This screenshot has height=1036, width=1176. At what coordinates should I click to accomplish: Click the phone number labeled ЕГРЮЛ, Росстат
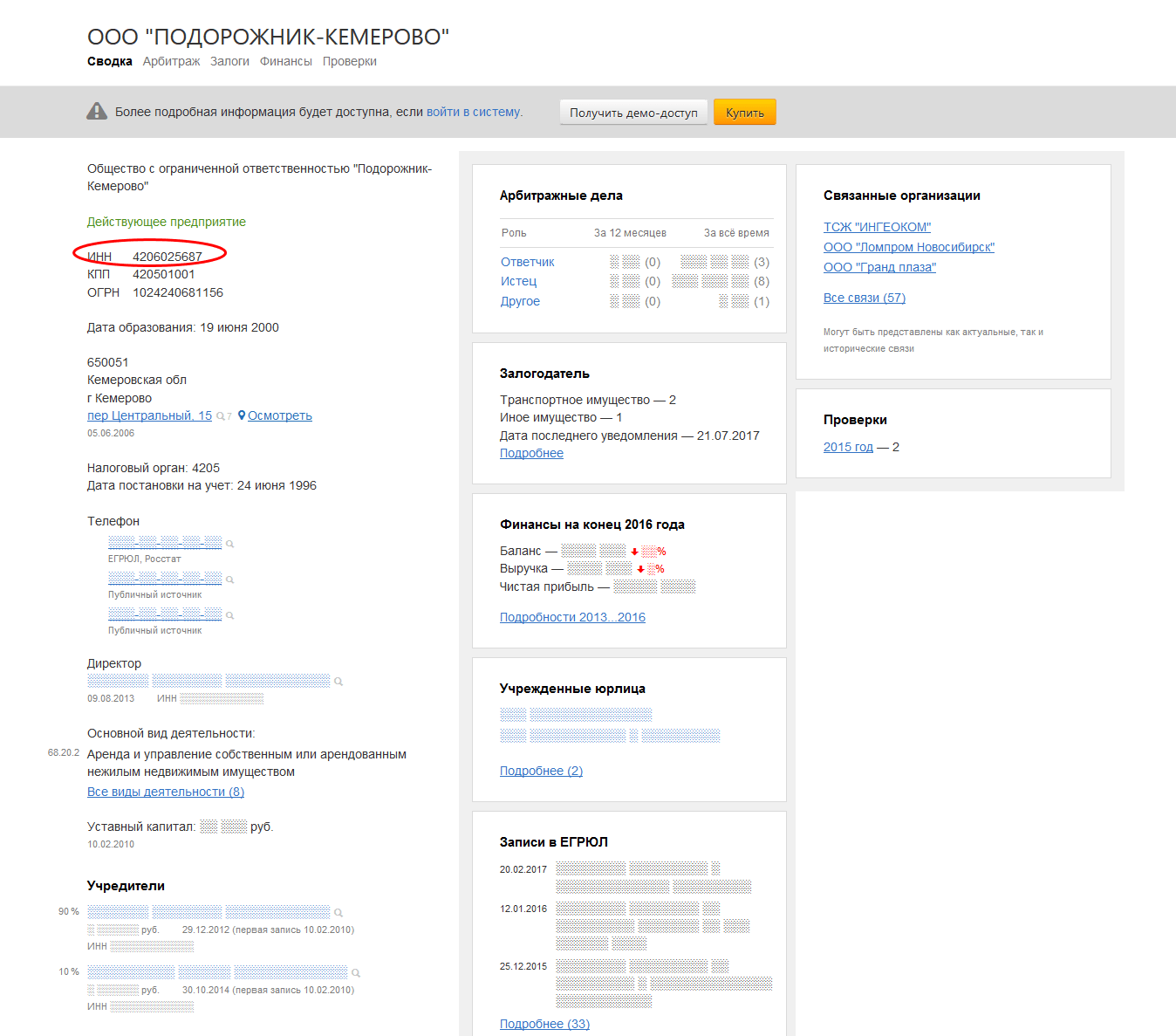tap(165, 542)
